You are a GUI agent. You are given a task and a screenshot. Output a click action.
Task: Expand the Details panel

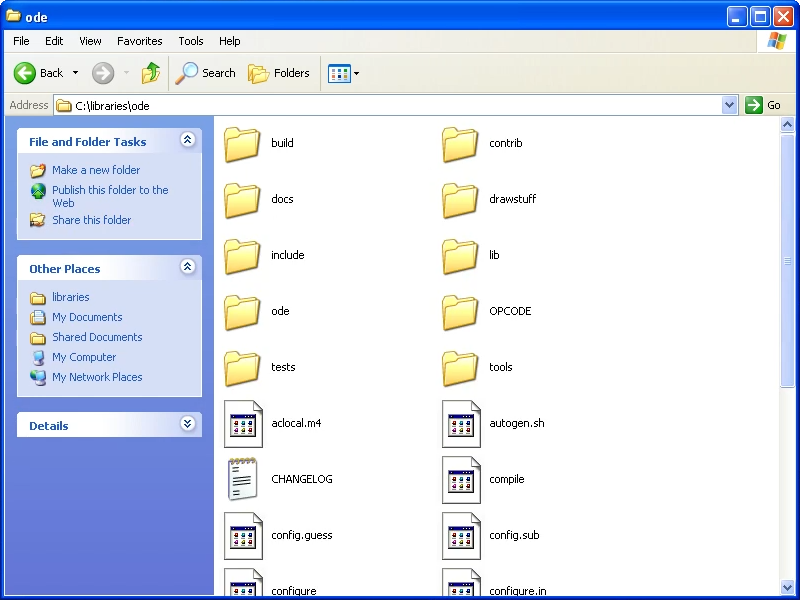tap(187, 425)
